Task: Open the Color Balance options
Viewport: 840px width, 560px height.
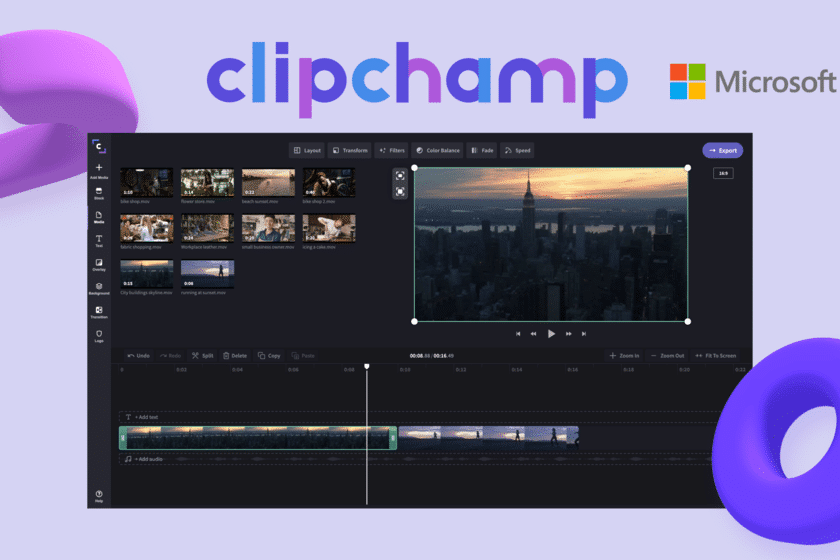Action: point(438,151)
